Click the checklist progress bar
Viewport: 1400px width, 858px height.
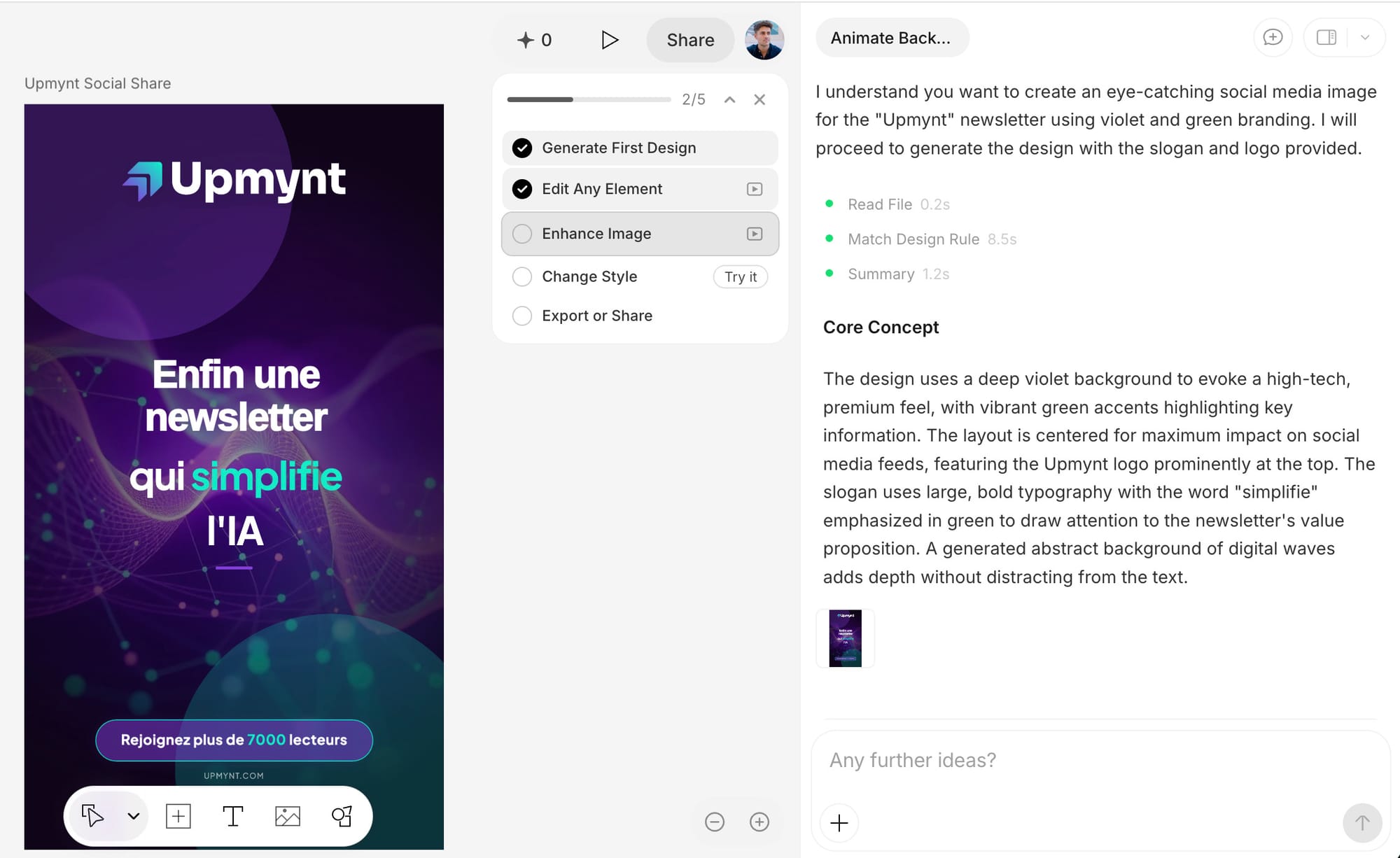(x=588, y=99)
